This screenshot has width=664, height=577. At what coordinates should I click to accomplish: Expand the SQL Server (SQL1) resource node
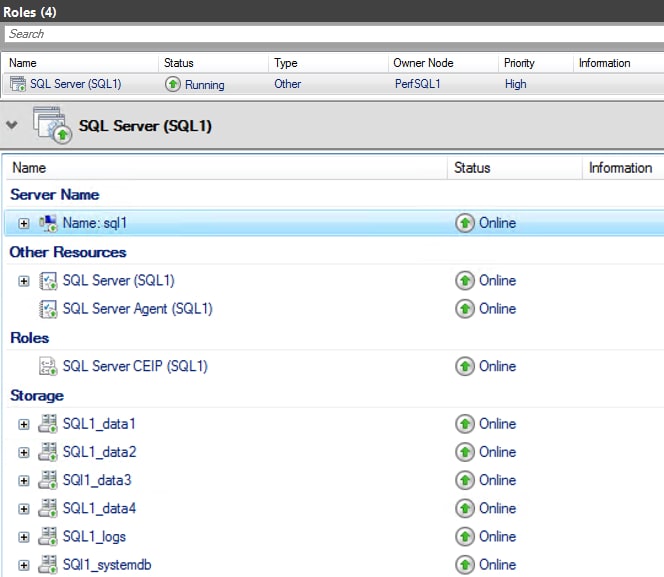(x=24, y=281)
